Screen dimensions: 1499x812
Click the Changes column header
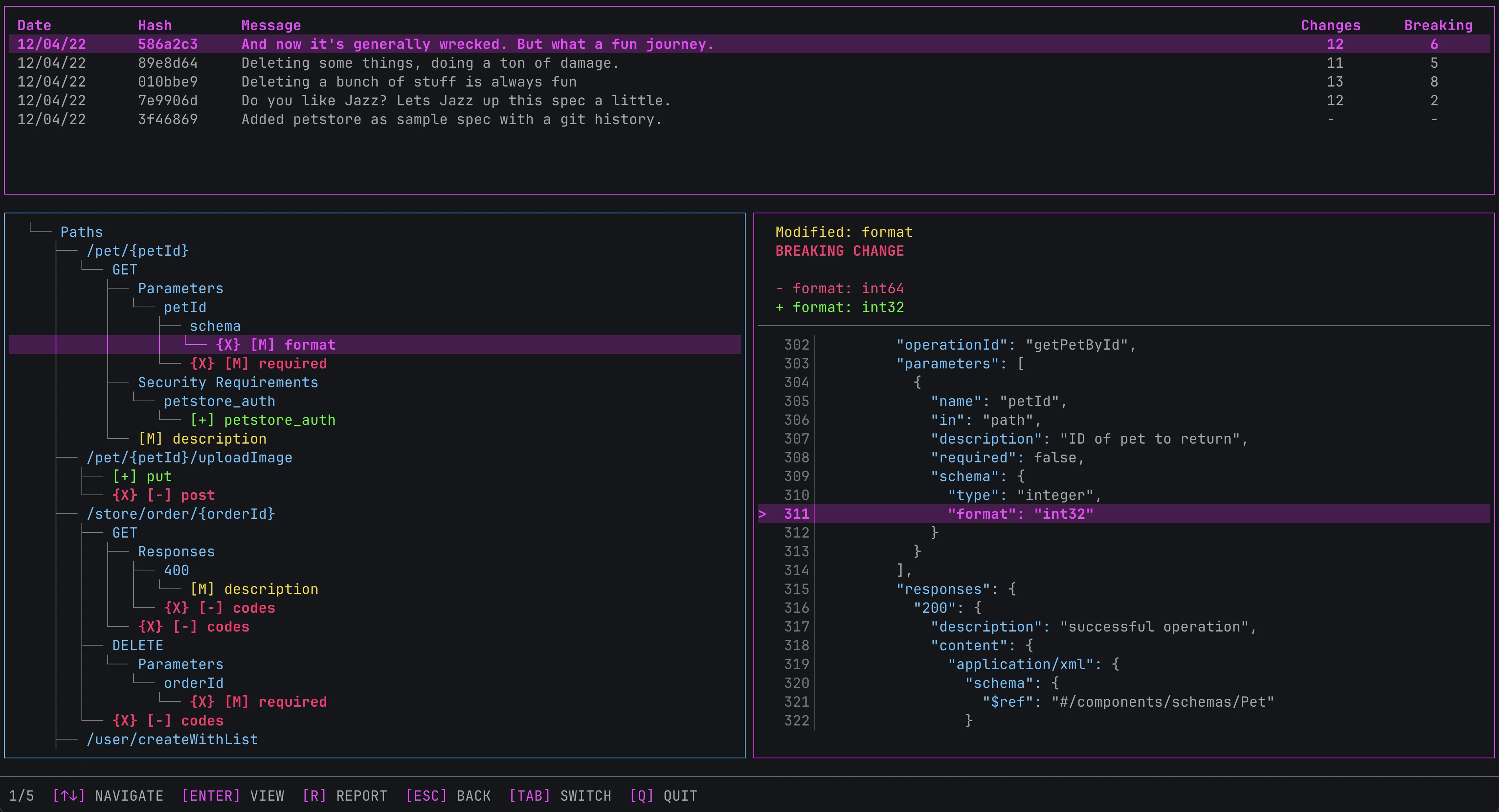[x=1330, y=25]
